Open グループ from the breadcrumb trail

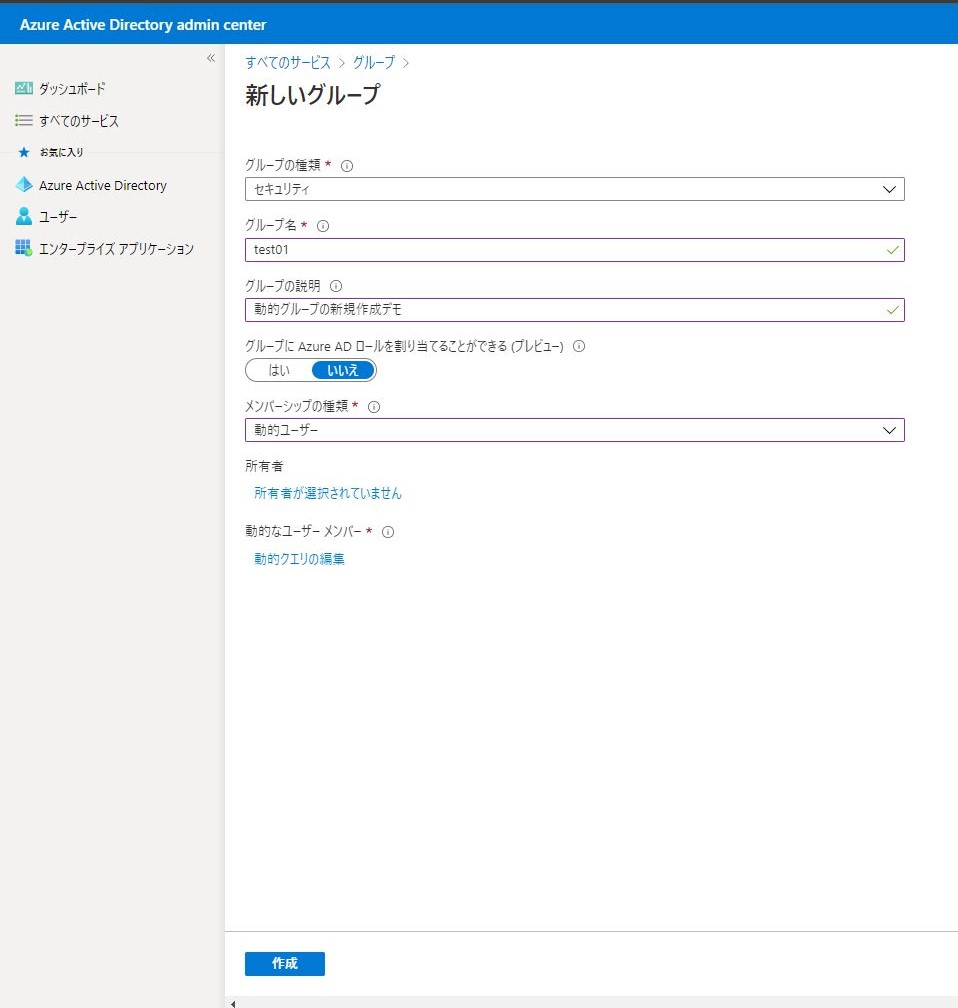coord(372,62)
